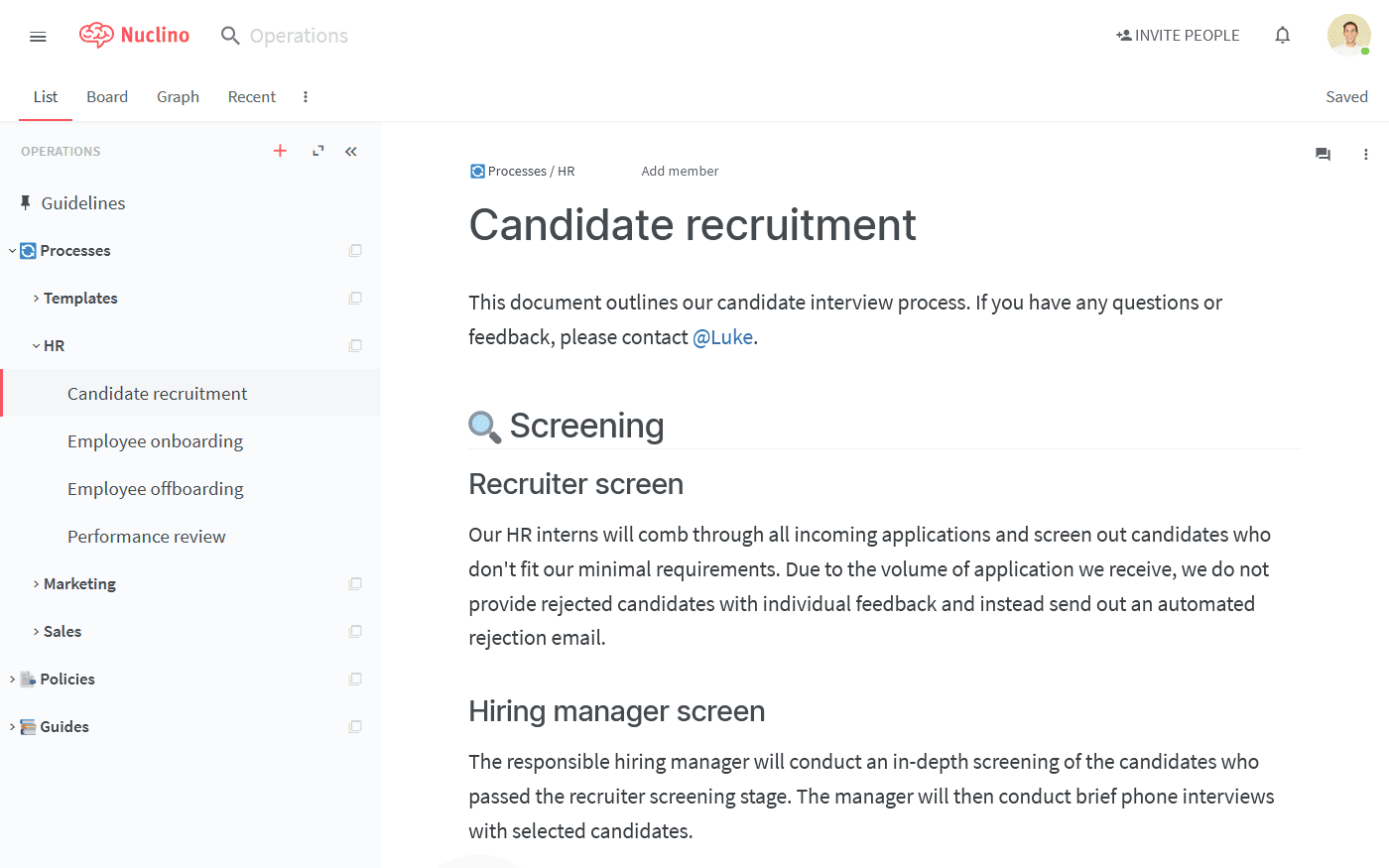Click the Operations search field
The height and width of the screenshot is (868, 1389).
point(299,36)
